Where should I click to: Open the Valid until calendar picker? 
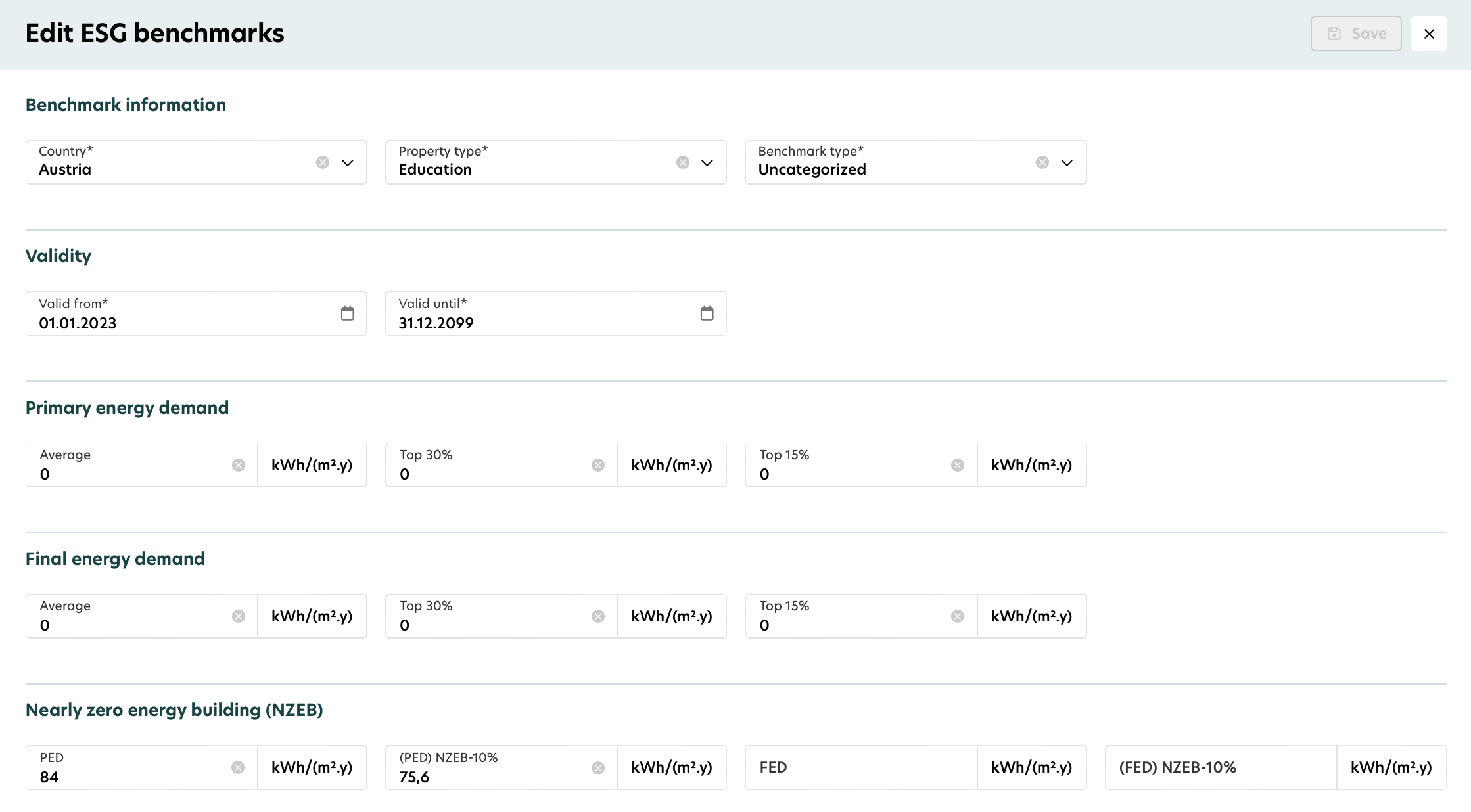pyautogui.click(x=707, y=313)
